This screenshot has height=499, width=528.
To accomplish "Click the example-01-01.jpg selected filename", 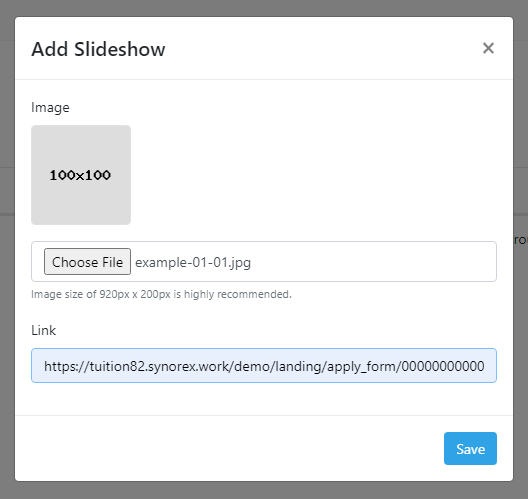I will tap(193, 262).
